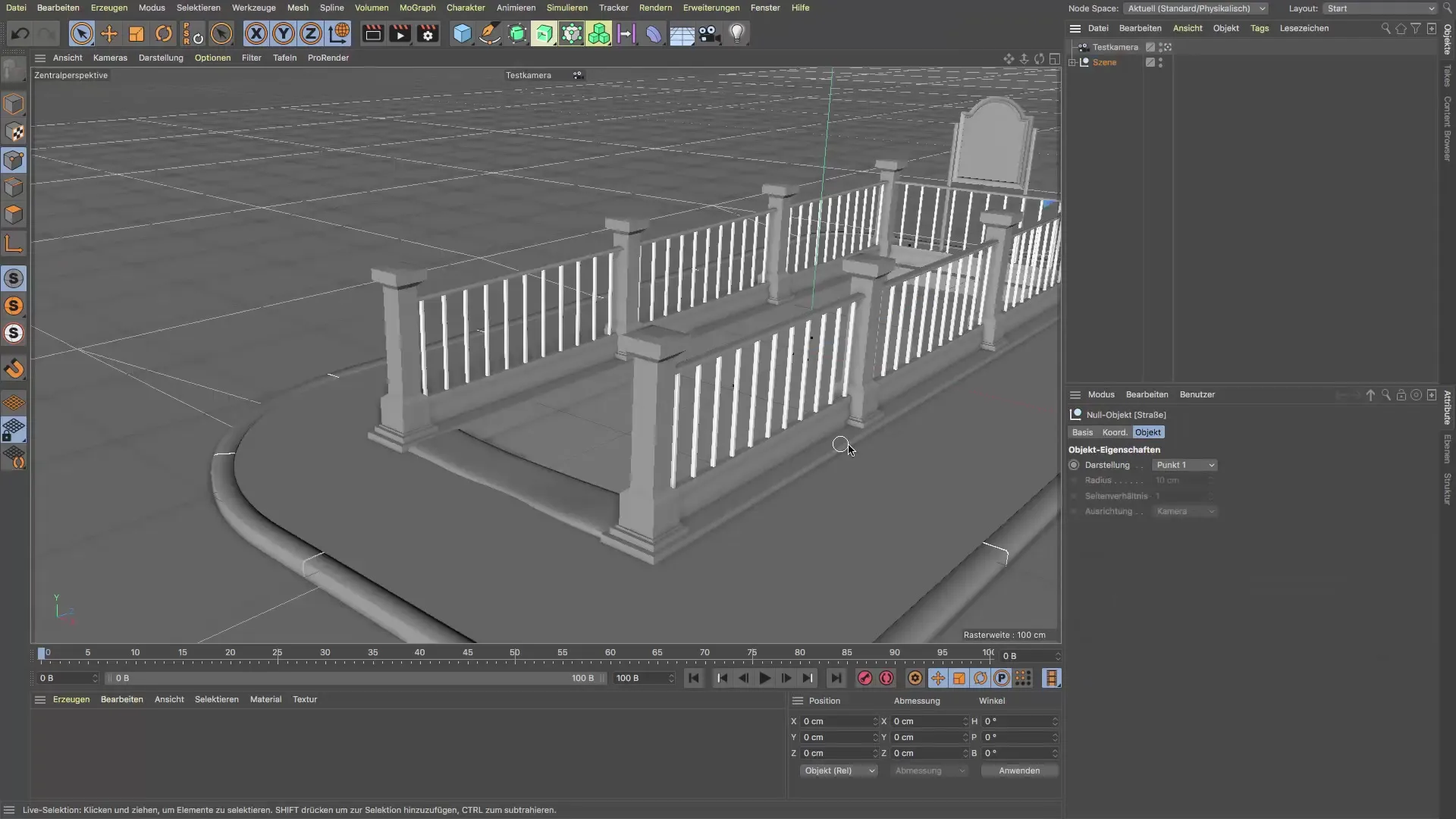Open the Node Space dropdown
This screenshot has height=819, width=1456.
[x=1197, y=8]
